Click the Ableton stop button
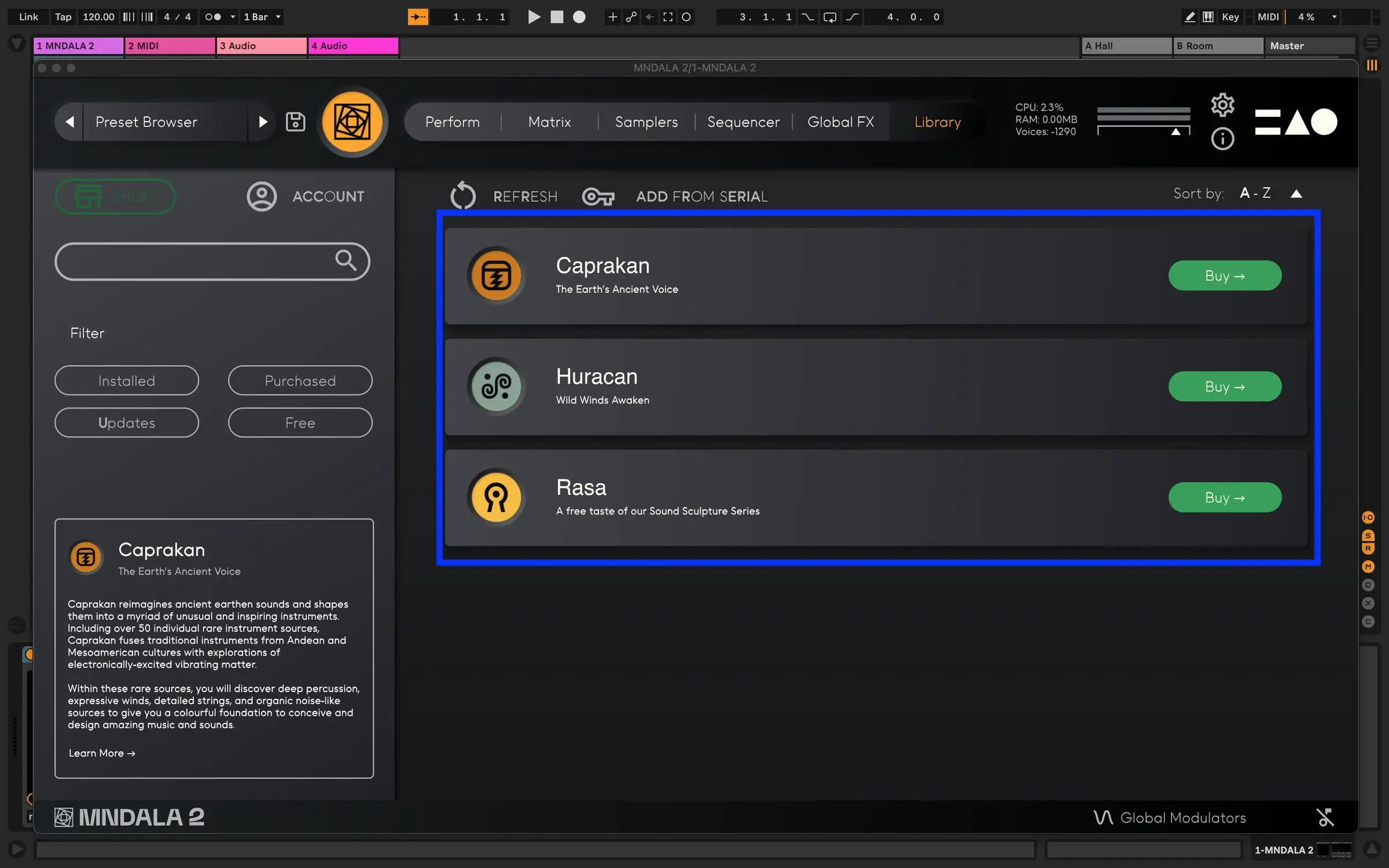The width and height of the screenshot is (1389, 868). 557,17
